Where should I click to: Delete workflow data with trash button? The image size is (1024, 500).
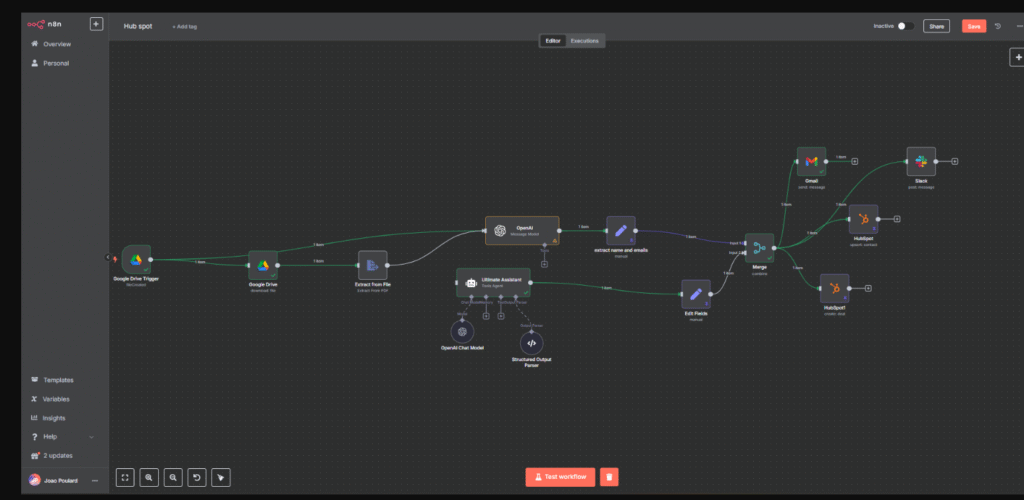coord(609,477)
